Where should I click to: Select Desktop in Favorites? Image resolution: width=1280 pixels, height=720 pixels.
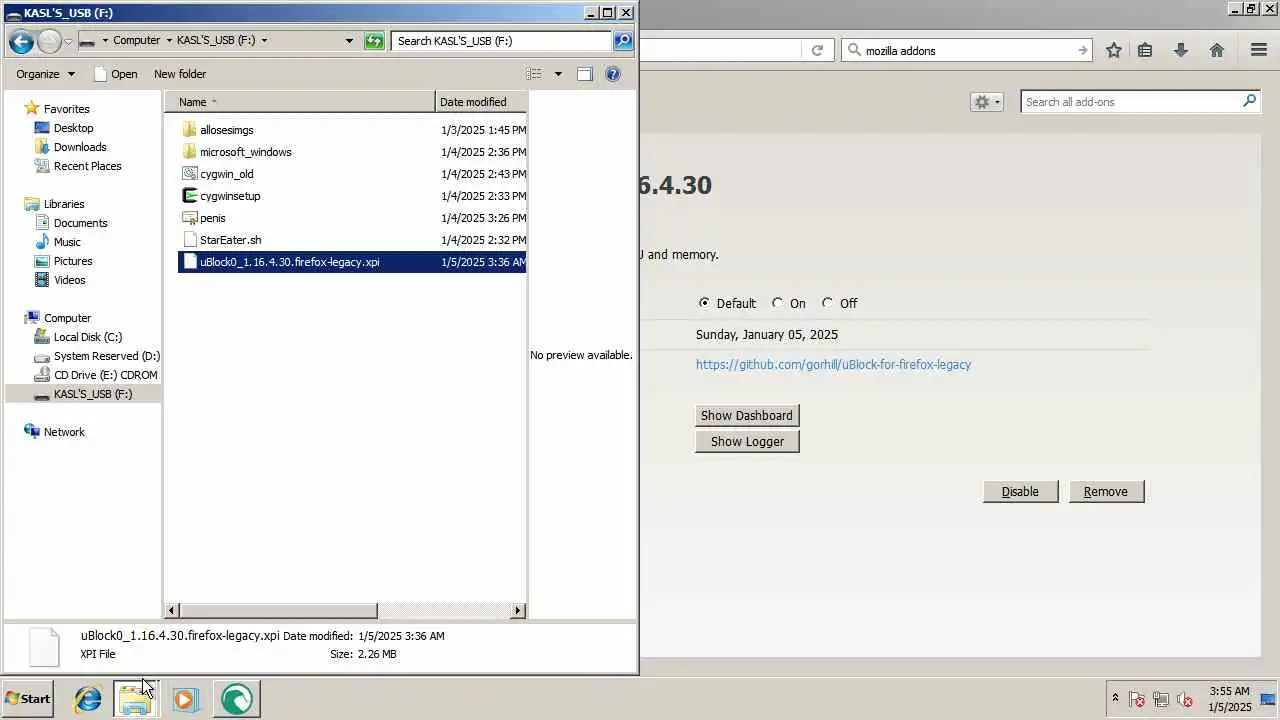click(73, 128)
